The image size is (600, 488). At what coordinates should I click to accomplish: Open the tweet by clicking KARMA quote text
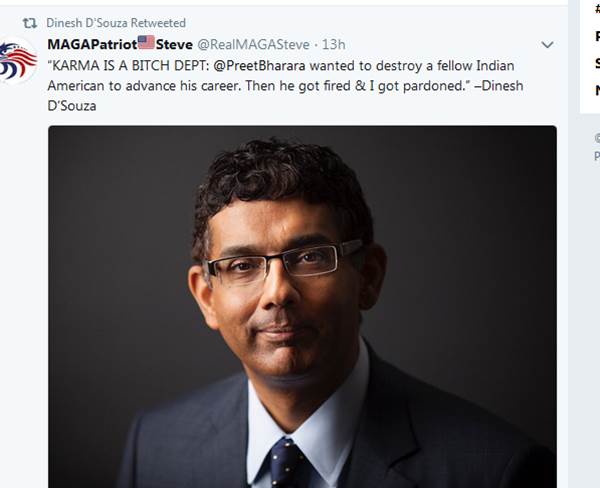click(285, 86)
